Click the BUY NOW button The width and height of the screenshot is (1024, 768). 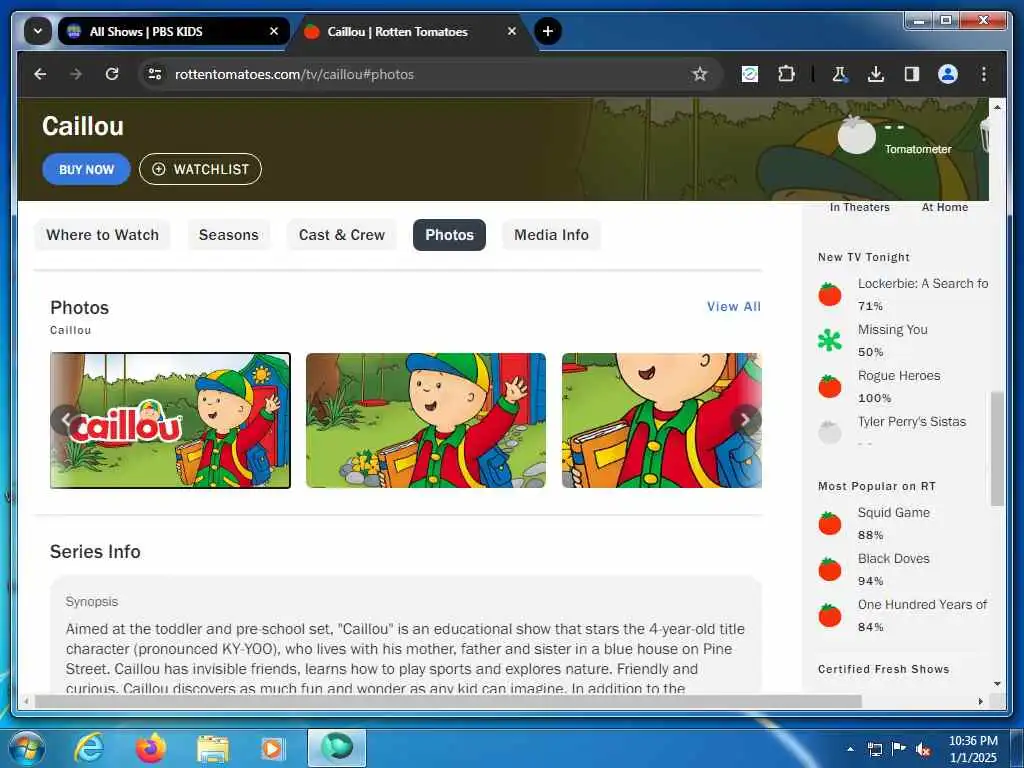click(86, 169)
